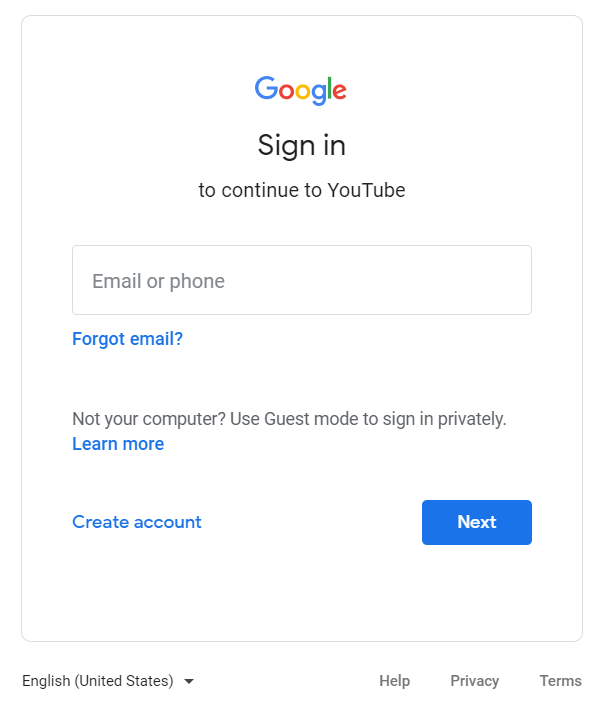
Task: Click the word YouTube in subtitle
Action: point(367,190)
